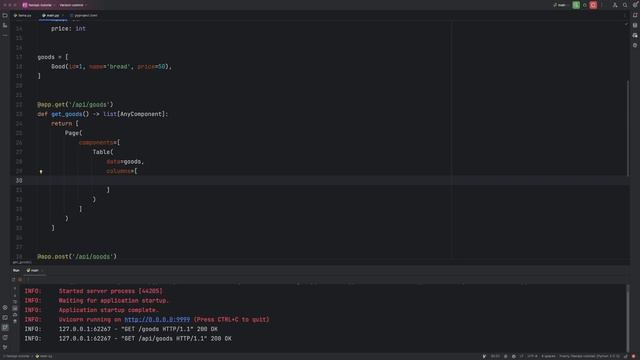Open Database tool window icon
This screenshot has height=360, width=640.
tap(635, 25)
